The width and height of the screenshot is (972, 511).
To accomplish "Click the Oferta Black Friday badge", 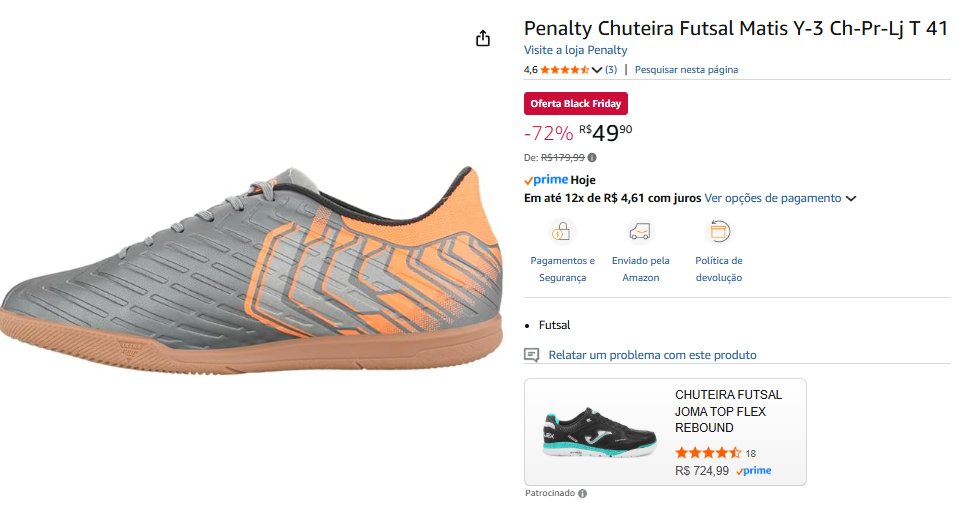I will (x=576, y=103).
